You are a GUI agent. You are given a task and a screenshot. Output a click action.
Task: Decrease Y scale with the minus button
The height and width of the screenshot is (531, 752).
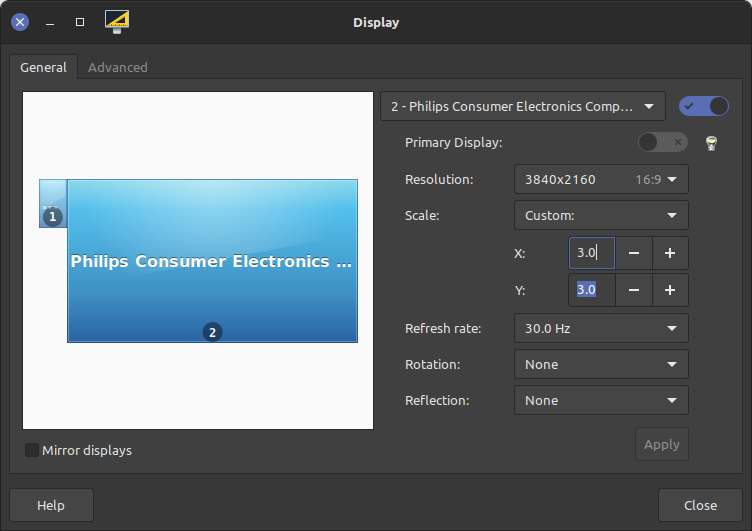(634, 290)
